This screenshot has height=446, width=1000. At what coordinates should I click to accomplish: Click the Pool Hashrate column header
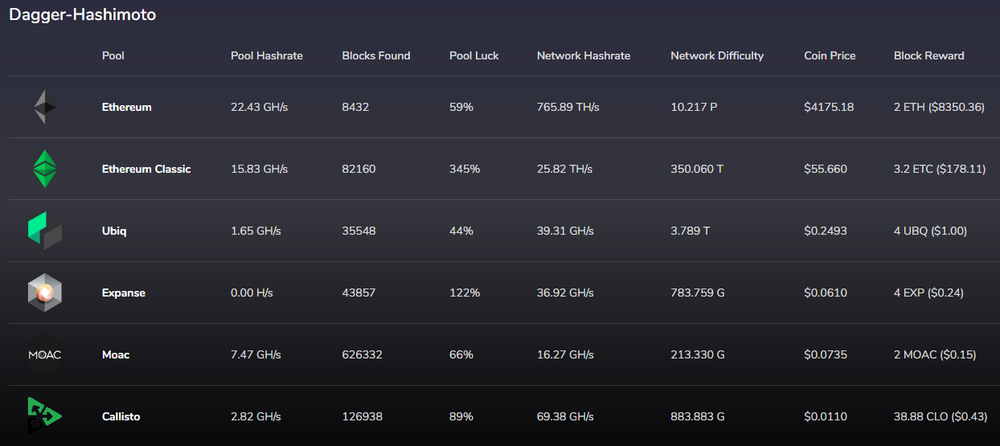click(x=266, y=56)
